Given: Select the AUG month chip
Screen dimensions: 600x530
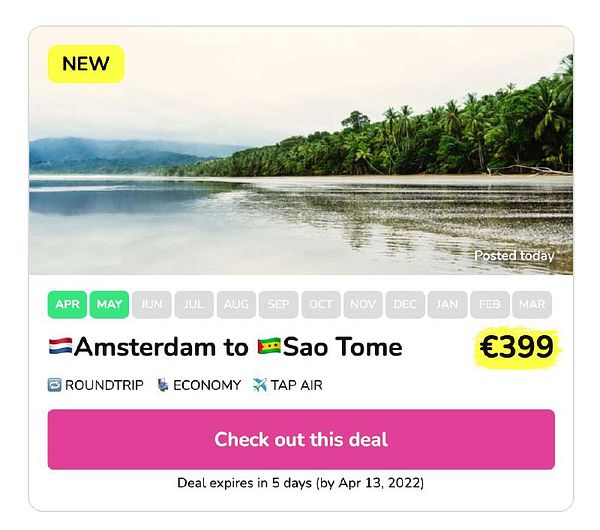Looking at the screenshot, I should pos(236,304).
